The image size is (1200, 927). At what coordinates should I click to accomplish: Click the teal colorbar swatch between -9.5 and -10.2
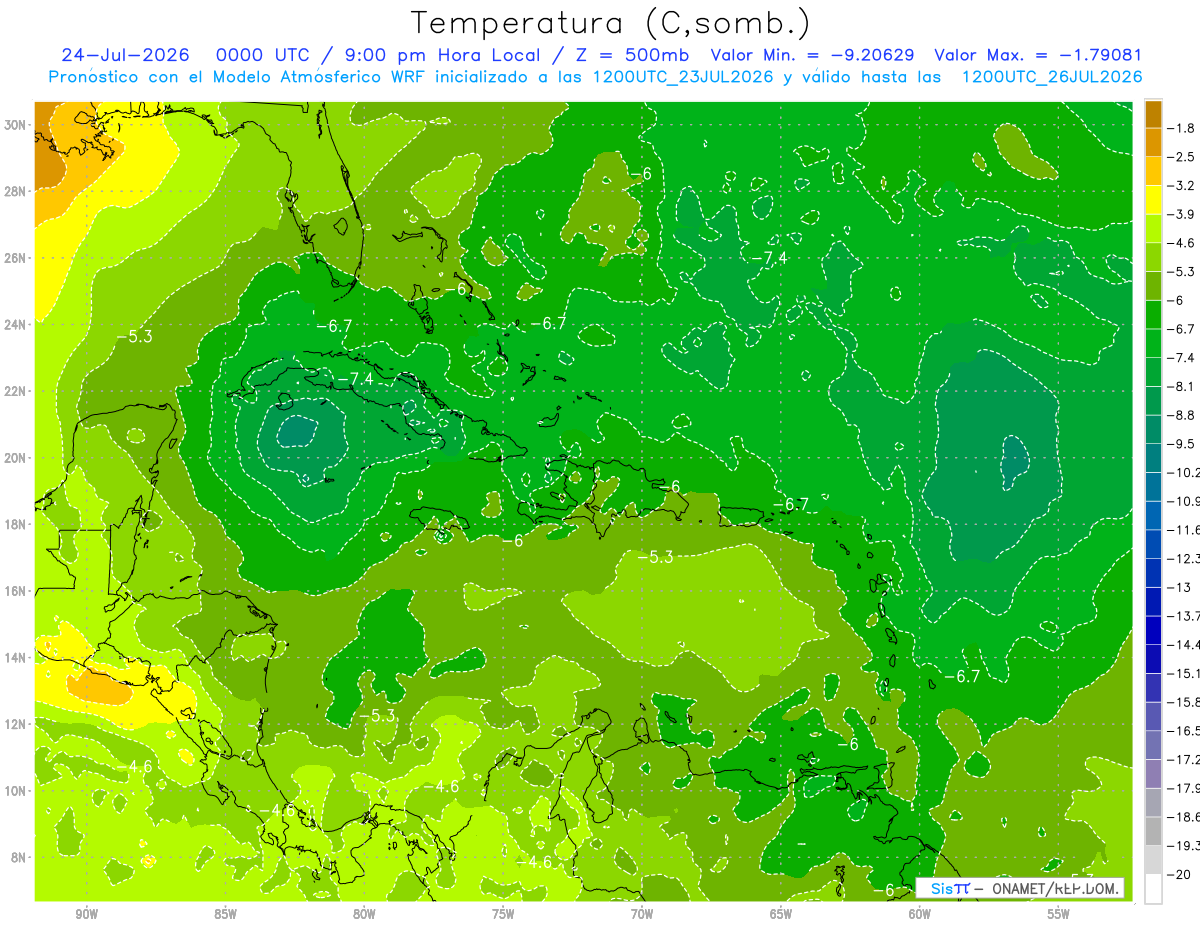[1153, 458]
